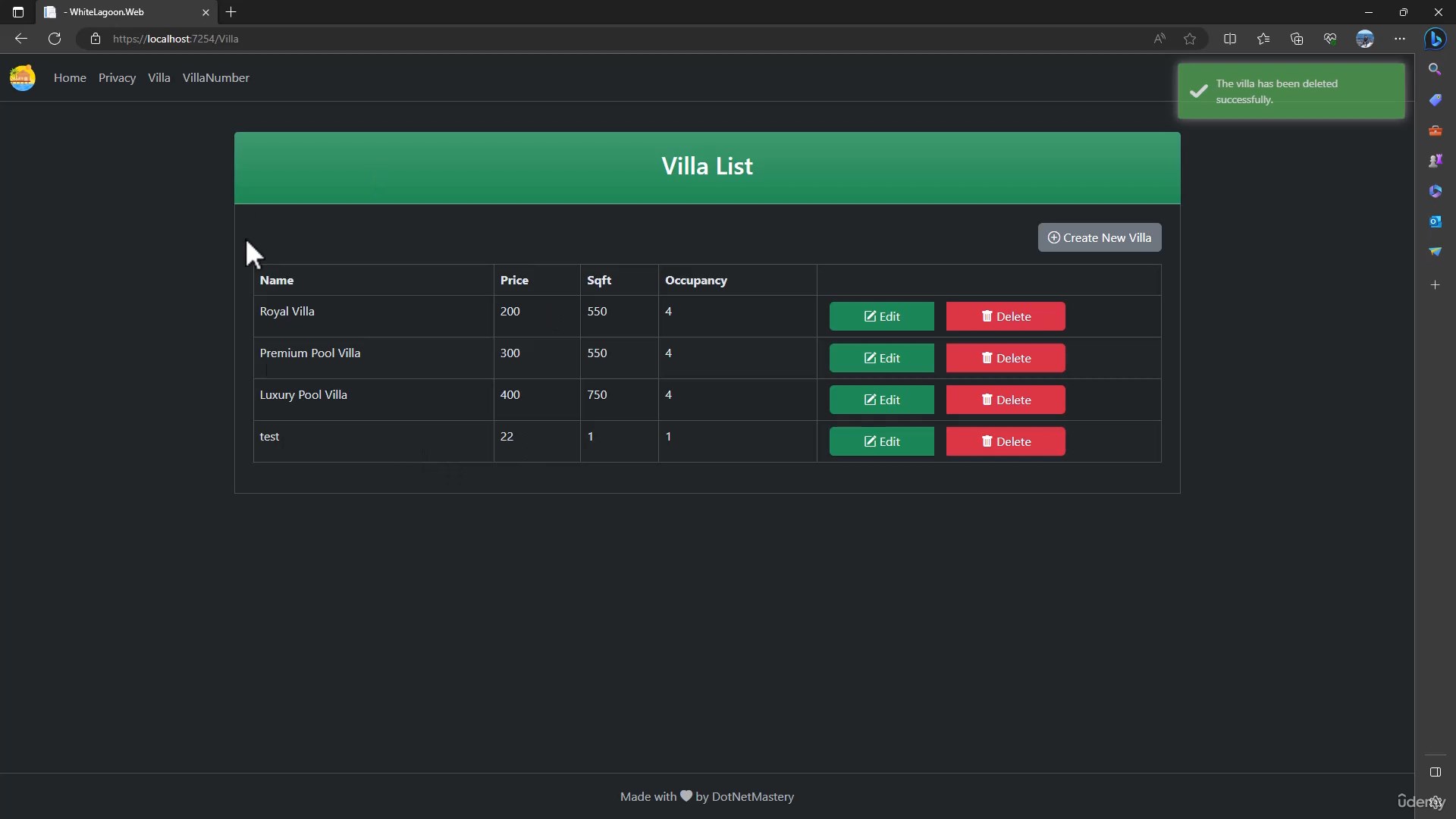Open Outlook in the sidebar

1435,221
